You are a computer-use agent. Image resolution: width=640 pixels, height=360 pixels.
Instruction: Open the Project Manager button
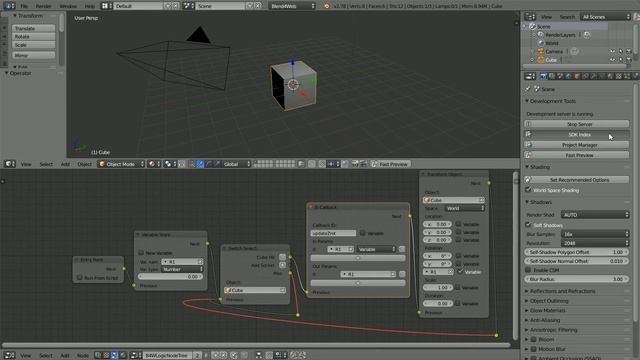pyautogui.click(x=577, y=145)
